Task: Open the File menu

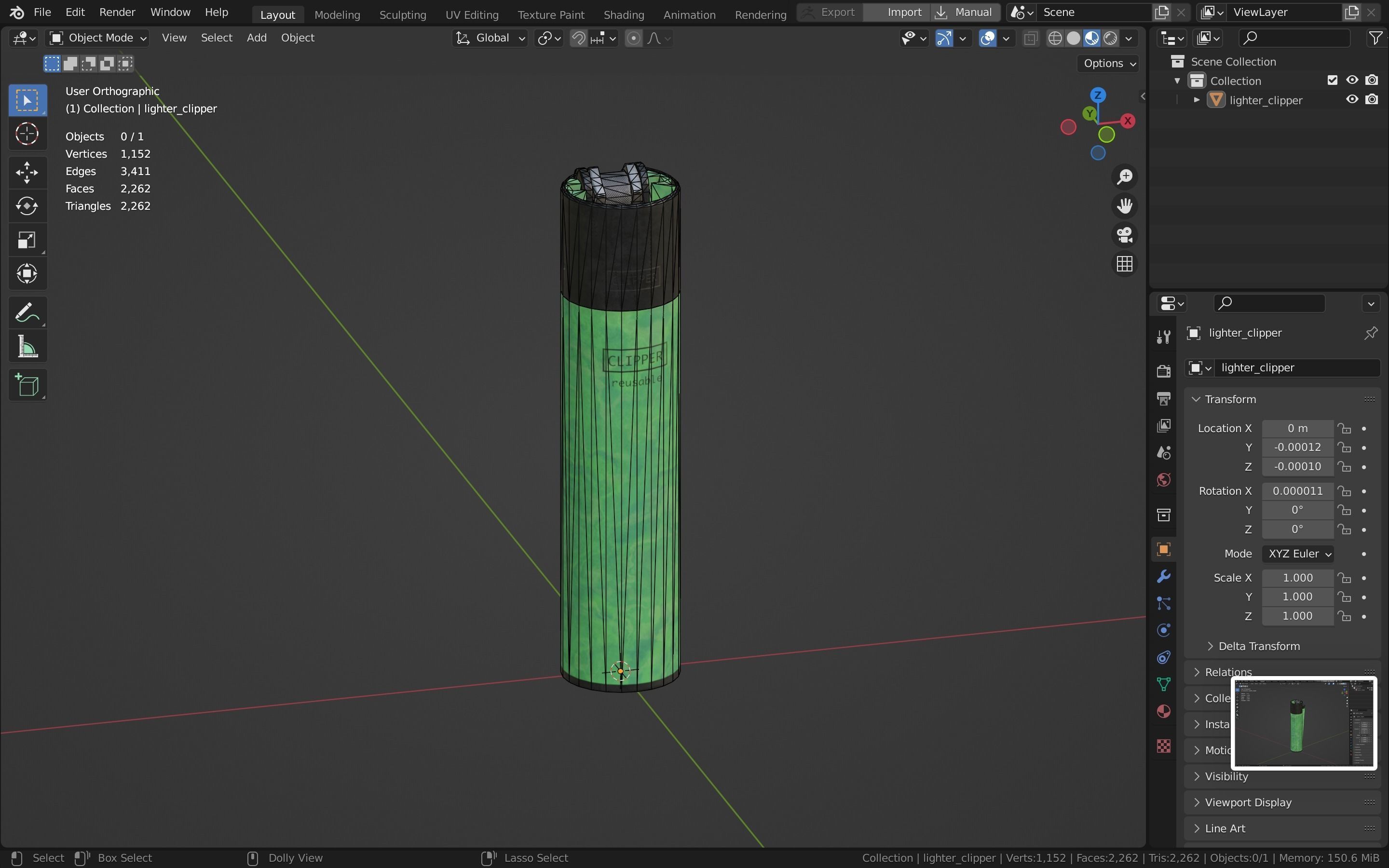Action: [42, 12]
